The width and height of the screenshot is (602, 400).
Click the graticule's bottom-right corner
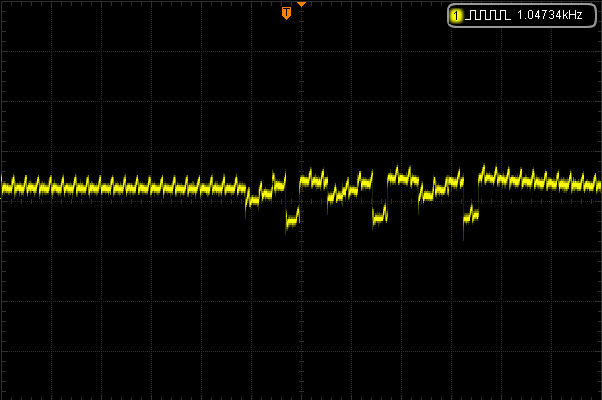[x=599, y=397]
